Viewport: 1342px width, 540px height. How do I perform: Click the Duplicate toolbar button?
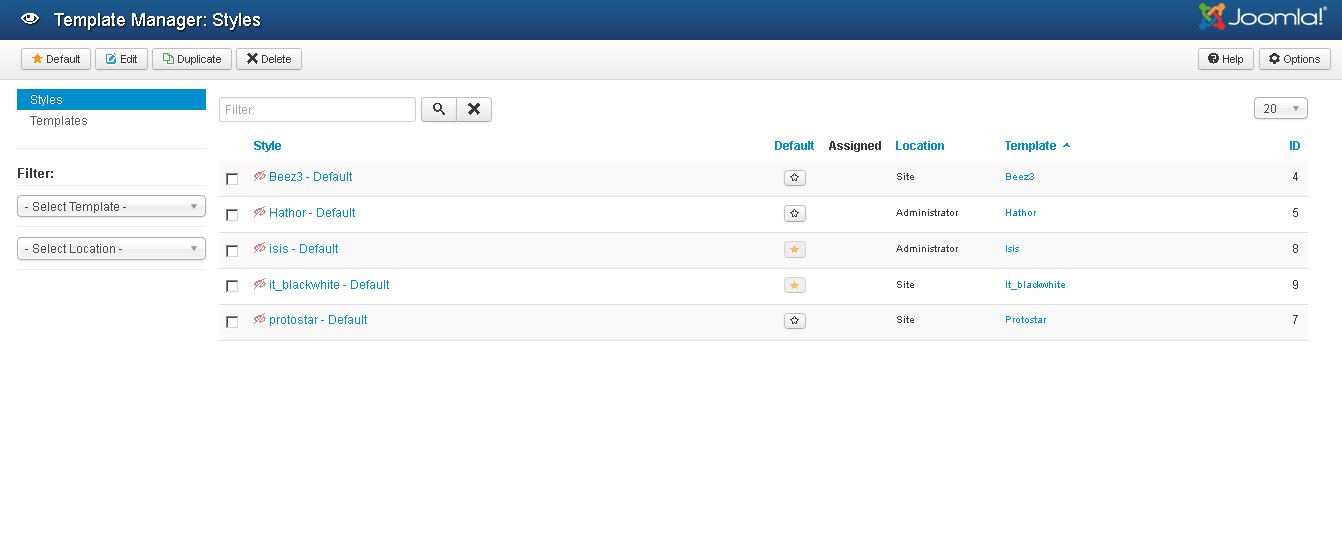pyautogui.click(x=192, y=59)
